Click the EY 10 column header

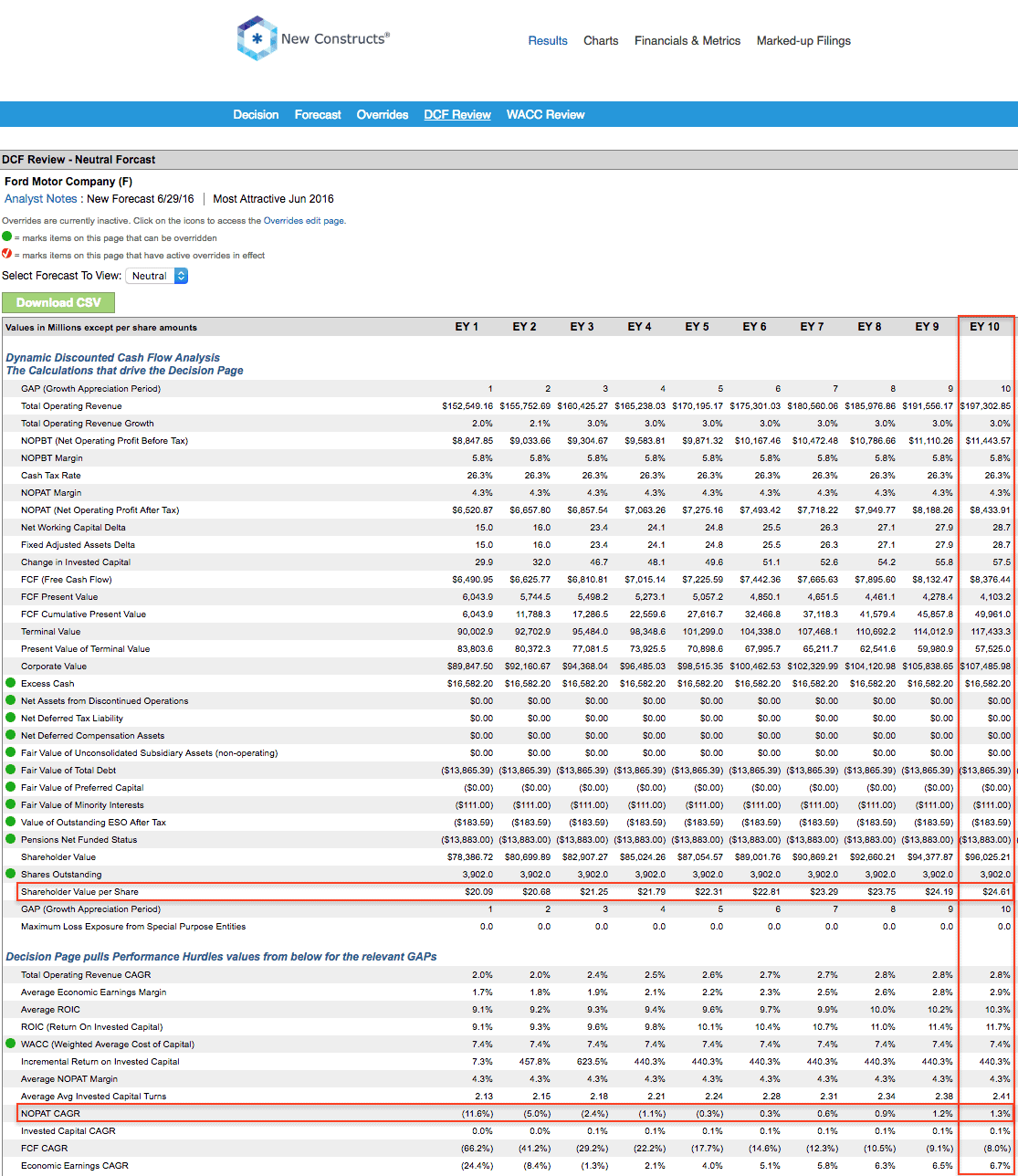984,326
